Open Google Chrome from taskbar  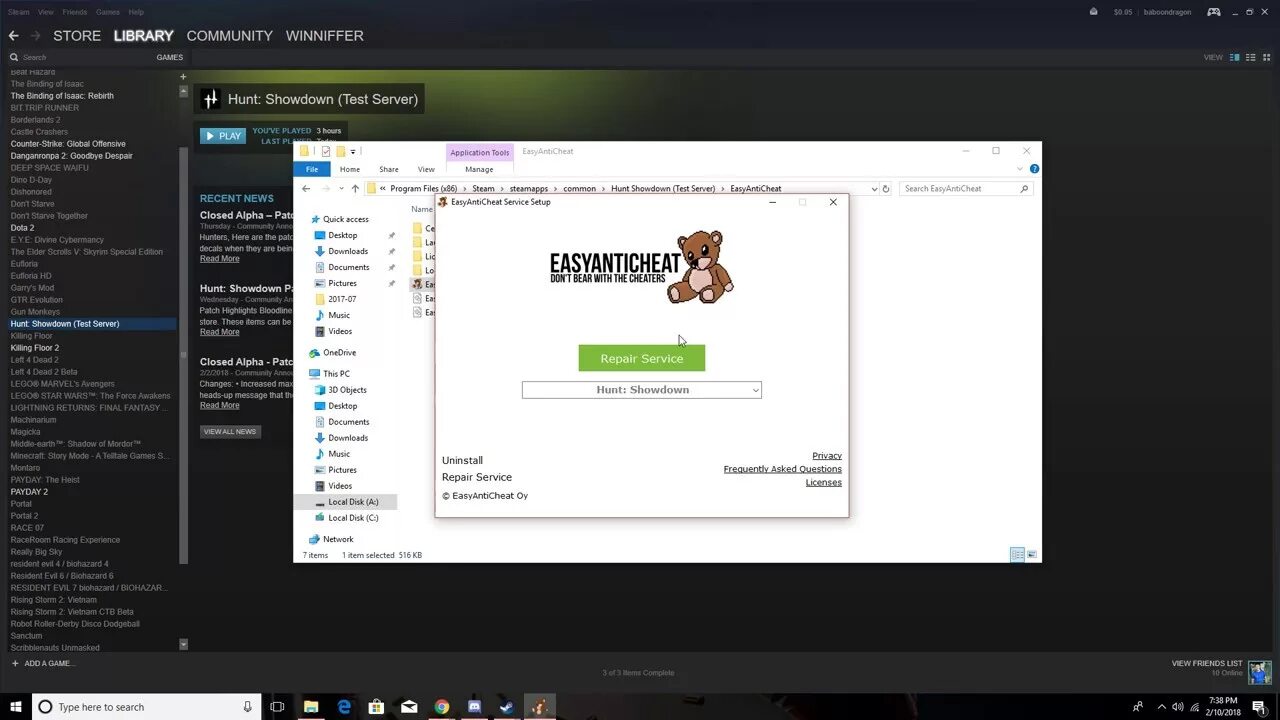click(442, 707)
